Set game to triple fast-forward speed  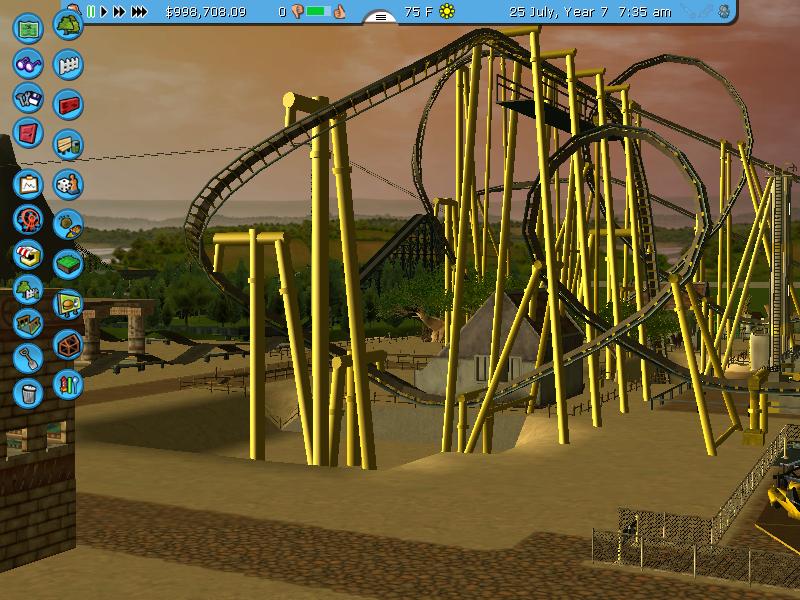point(139,11)
